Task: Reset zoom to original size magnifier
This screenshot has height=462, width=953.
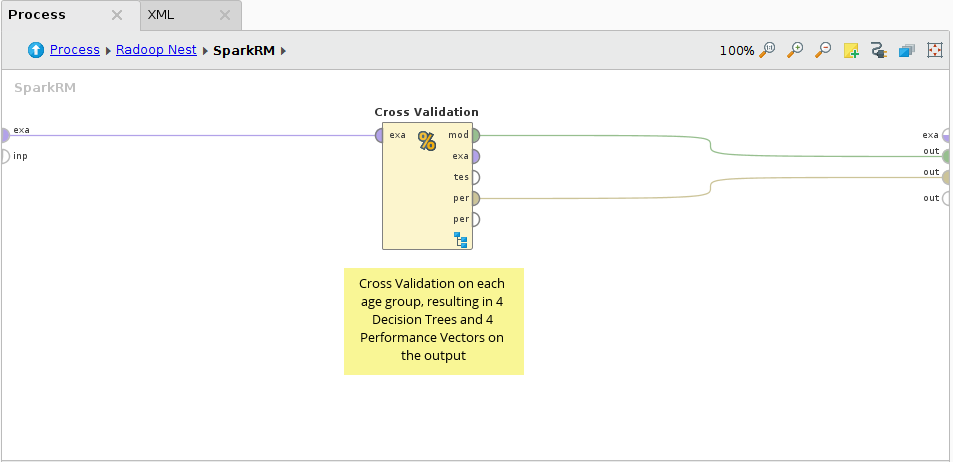Action: [x=768, y=49]
